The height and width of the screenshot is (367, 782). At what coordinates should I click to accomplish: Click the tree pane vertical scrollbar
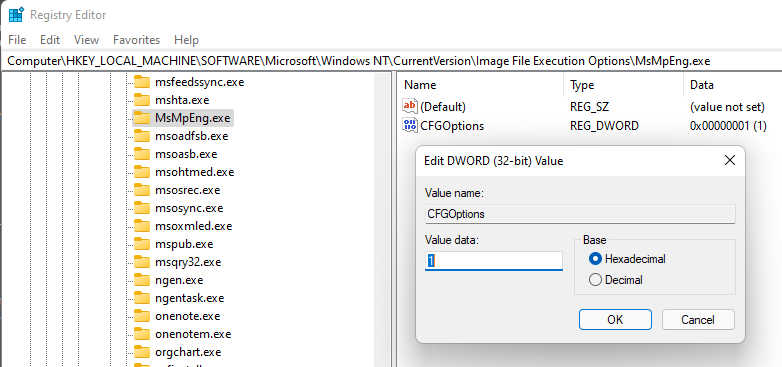(x=382, y=219)
